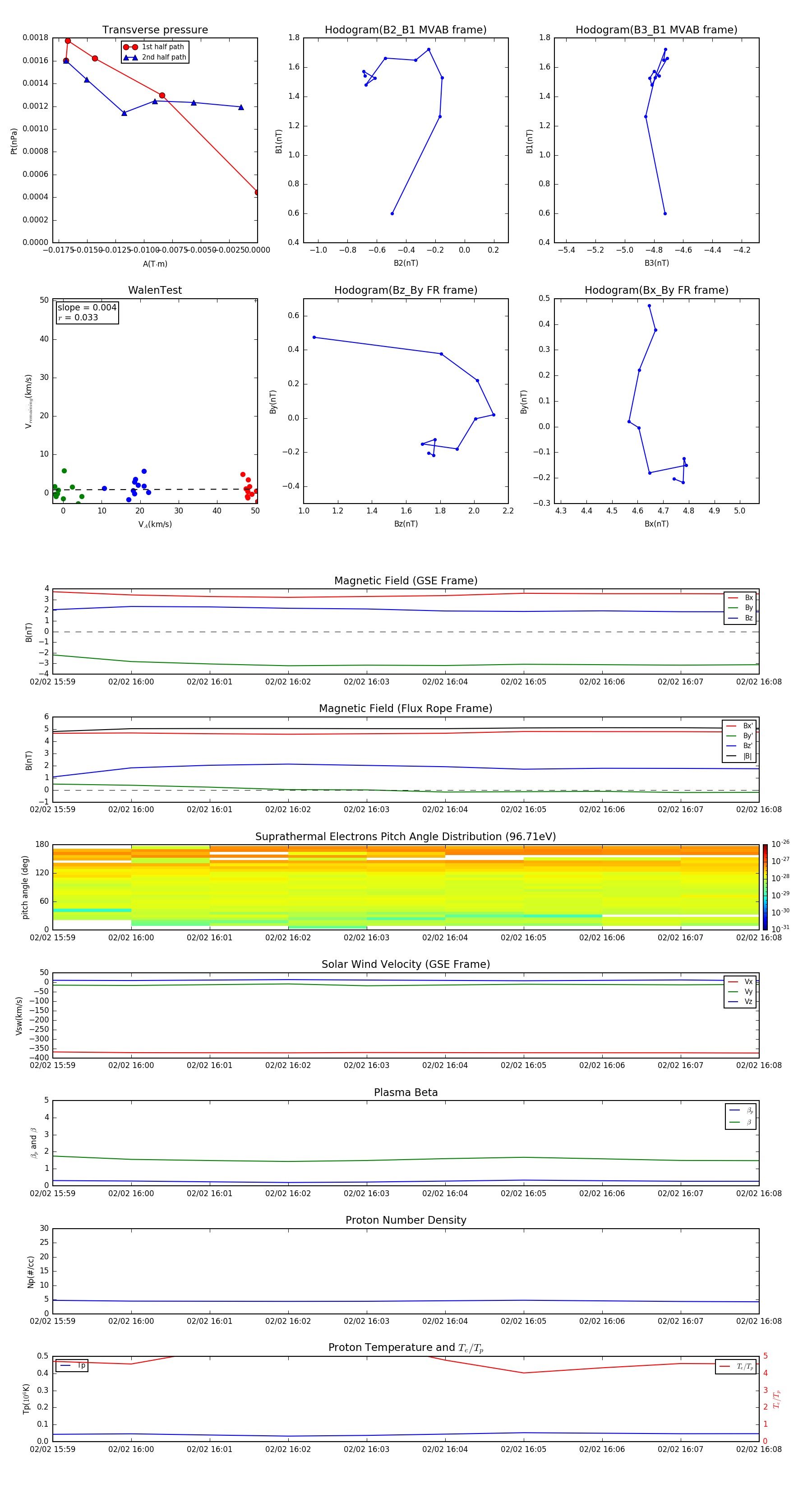Click the 'Hodogram(B2_B1 MVAB frame)' title
812x1489 pixels.
[406, 30]
